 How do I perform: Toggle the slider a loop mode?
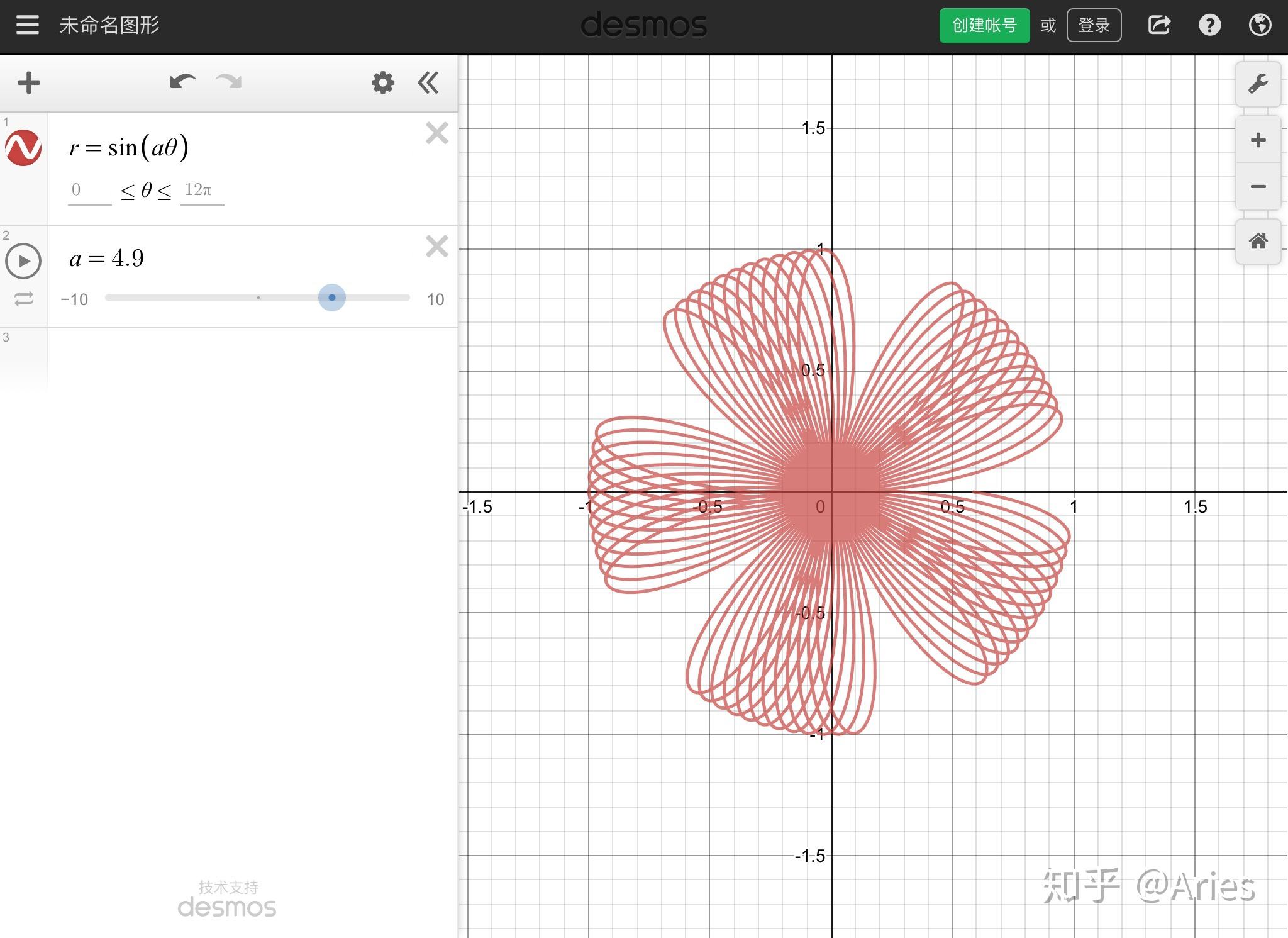click(23, 299)
